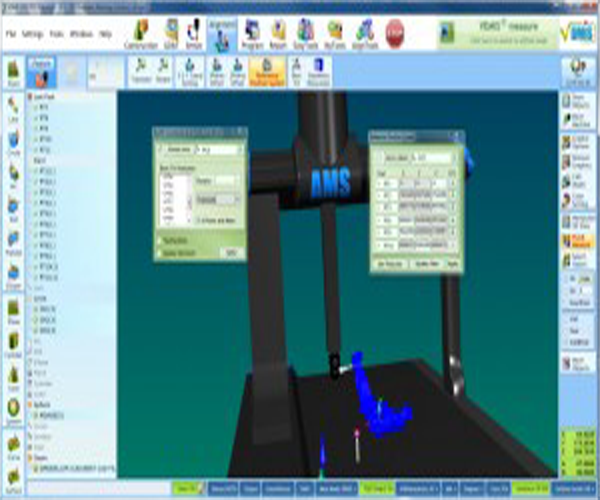Open the name dropdown in RPS dialog

pos(434,158)
